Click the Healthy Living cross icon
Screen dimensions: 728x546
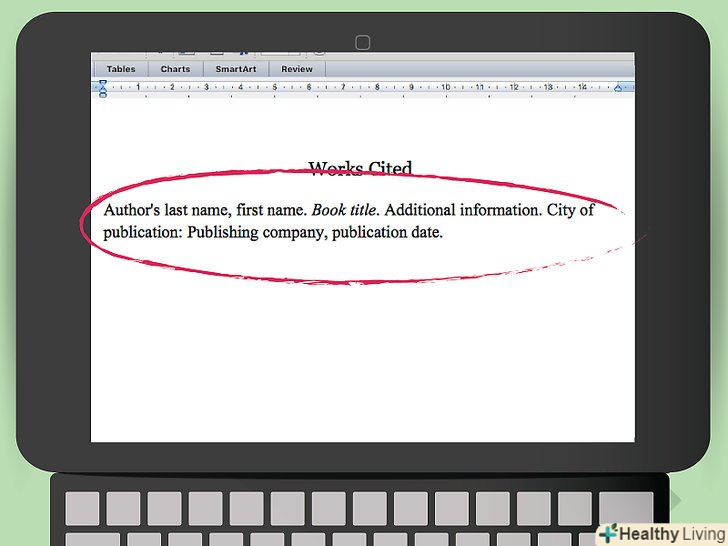click(607, 534)
